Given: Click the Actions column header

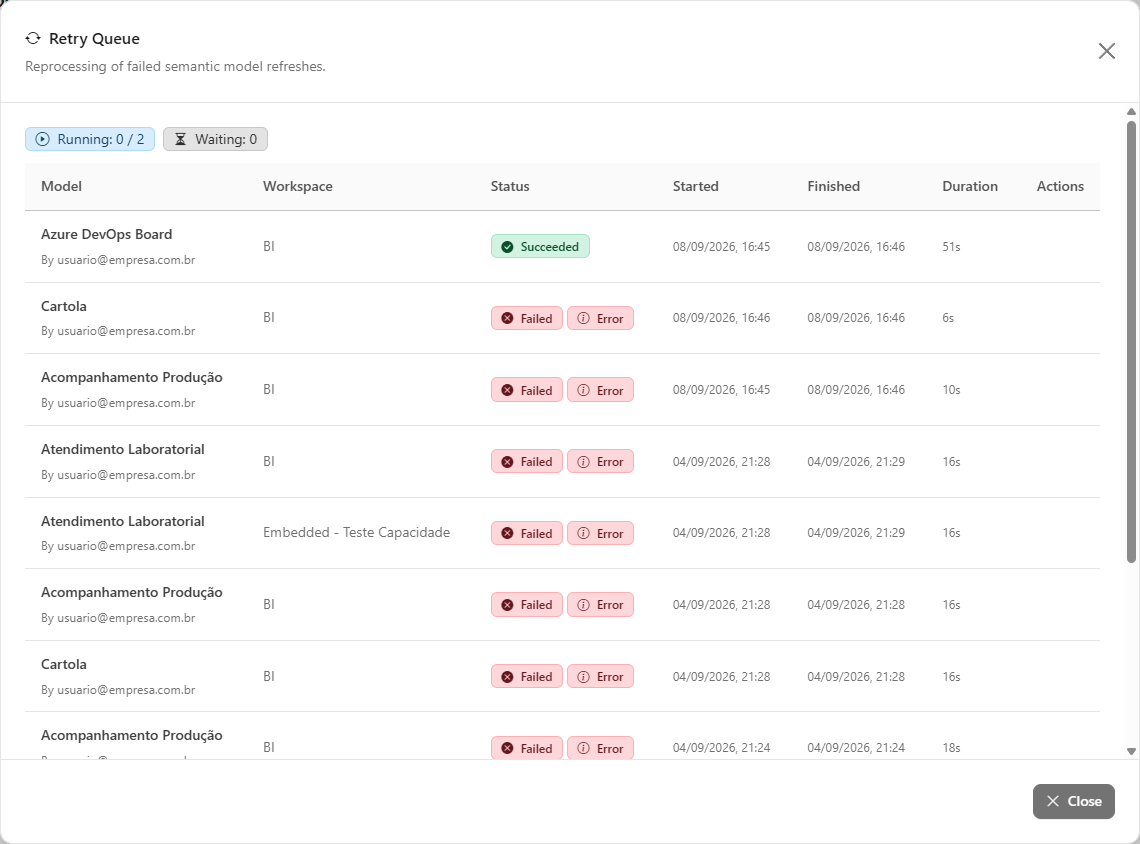Looking at the screenshot, I should 1060,186.
